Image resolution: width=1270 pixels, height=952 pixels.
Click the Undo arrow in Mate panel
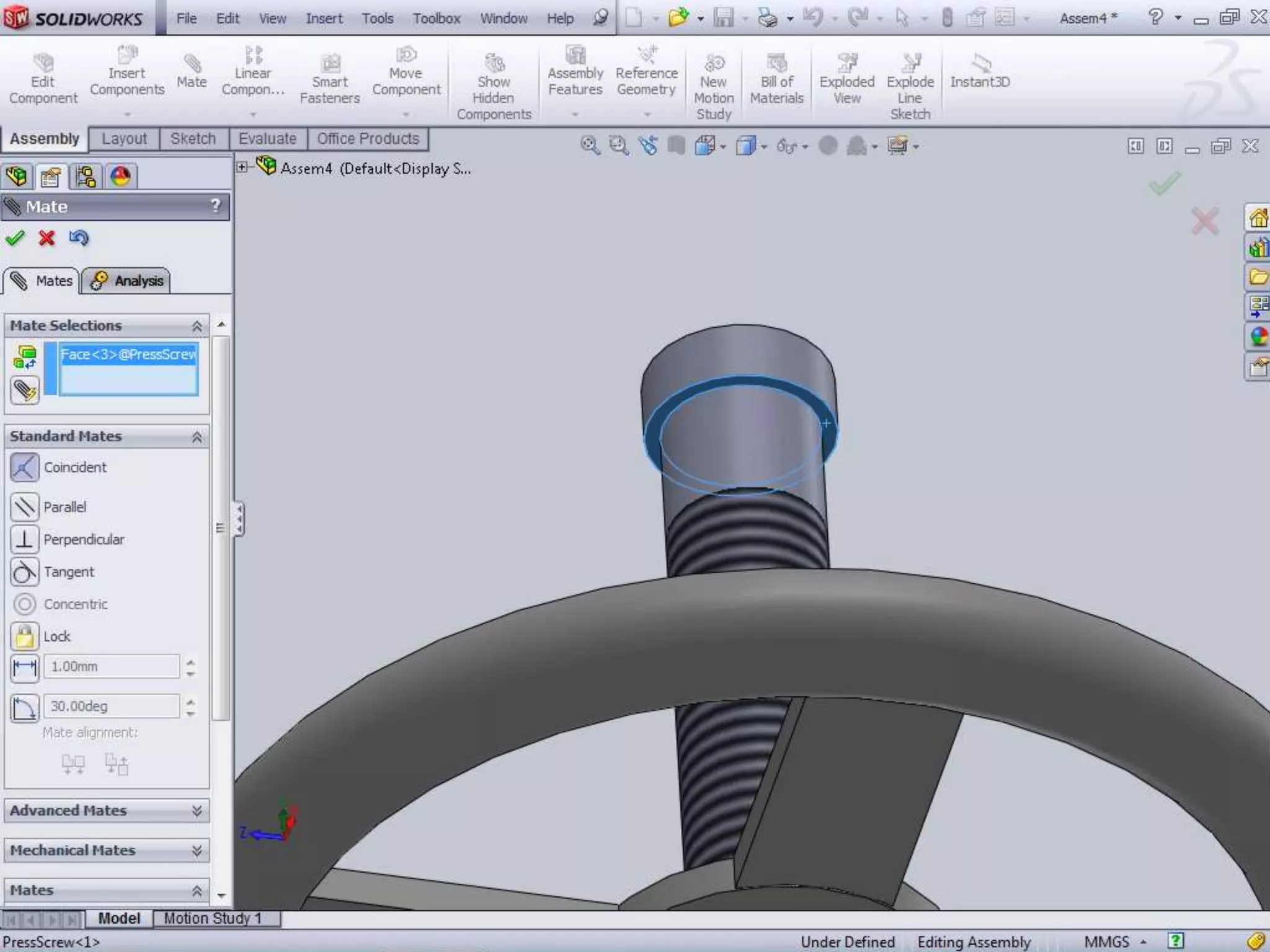tap(79, 238)
